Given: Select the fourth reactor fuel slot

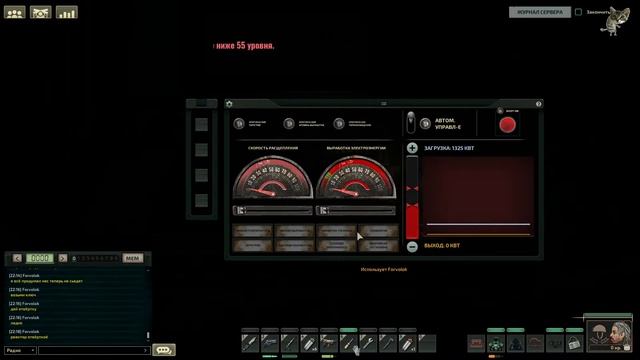Looking at the screenshot, I should pos(201,200).
